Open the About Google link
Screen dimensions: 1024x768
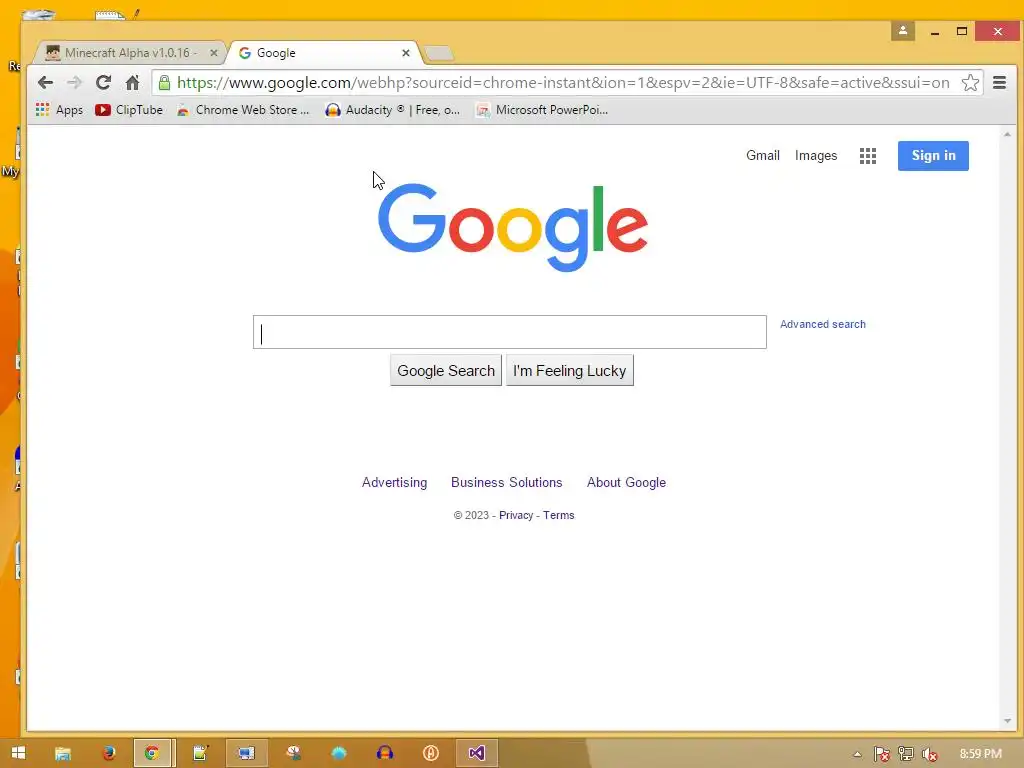coord(626,482)
